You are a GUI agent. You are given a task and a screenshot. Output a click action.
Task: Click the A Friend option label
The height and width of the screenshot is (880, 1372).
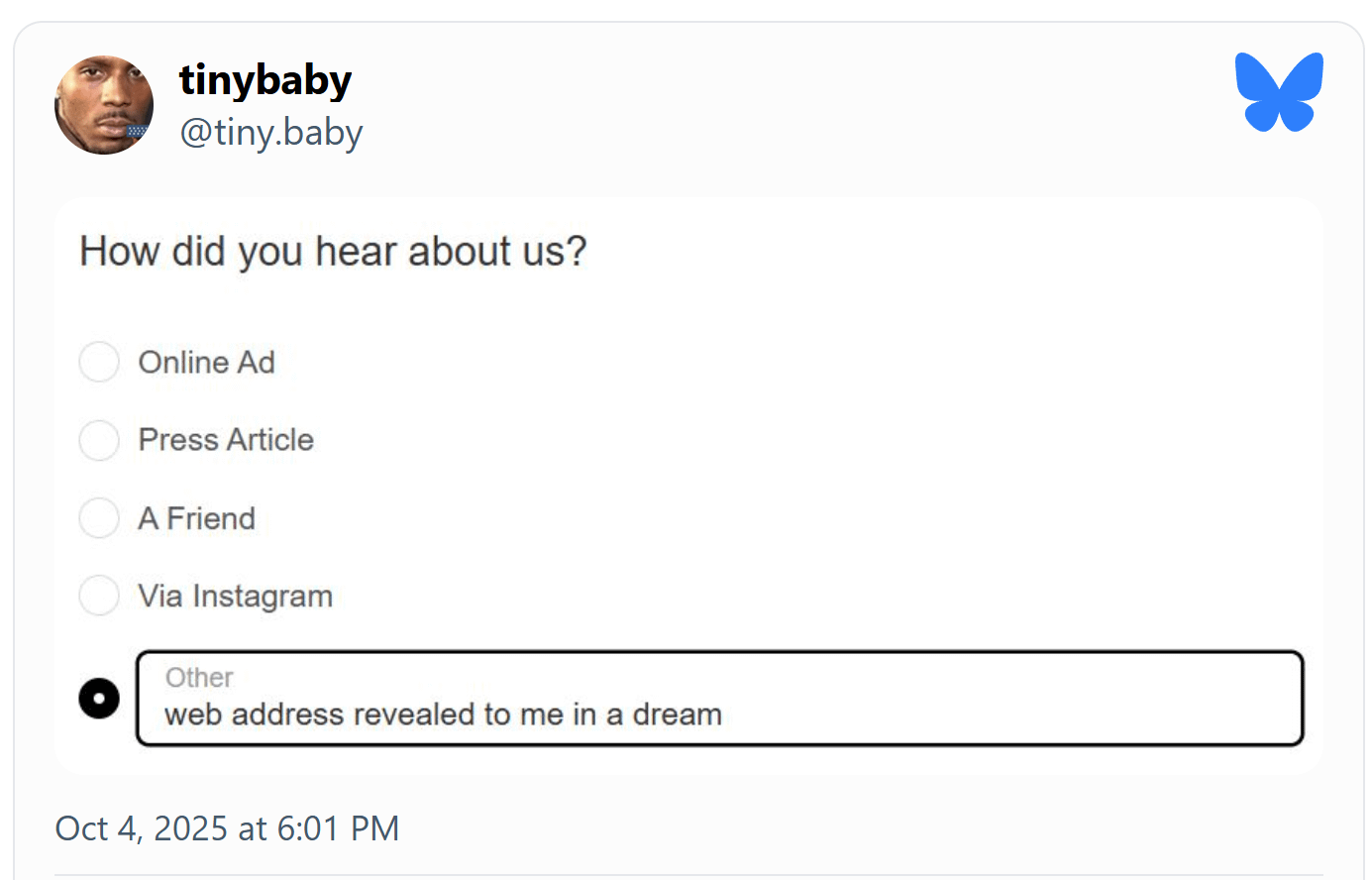point(196,518)
